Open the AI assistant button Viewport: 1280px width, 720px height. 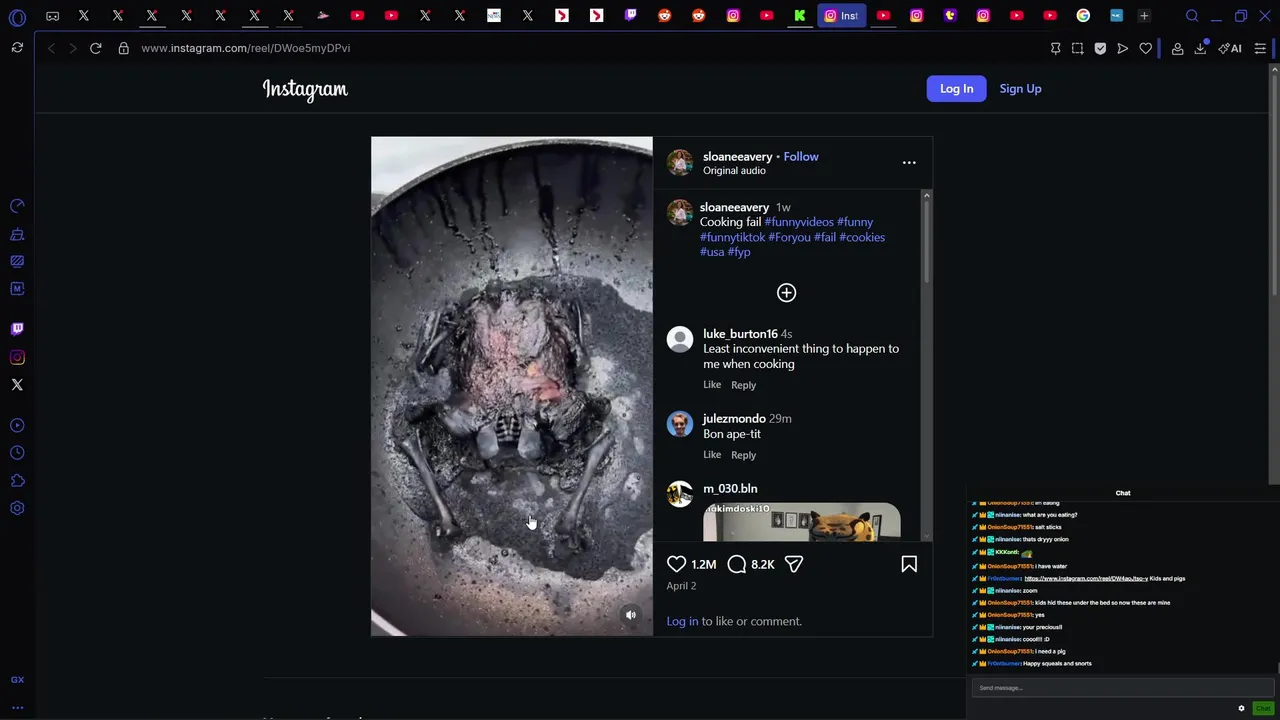[1230, 48]
